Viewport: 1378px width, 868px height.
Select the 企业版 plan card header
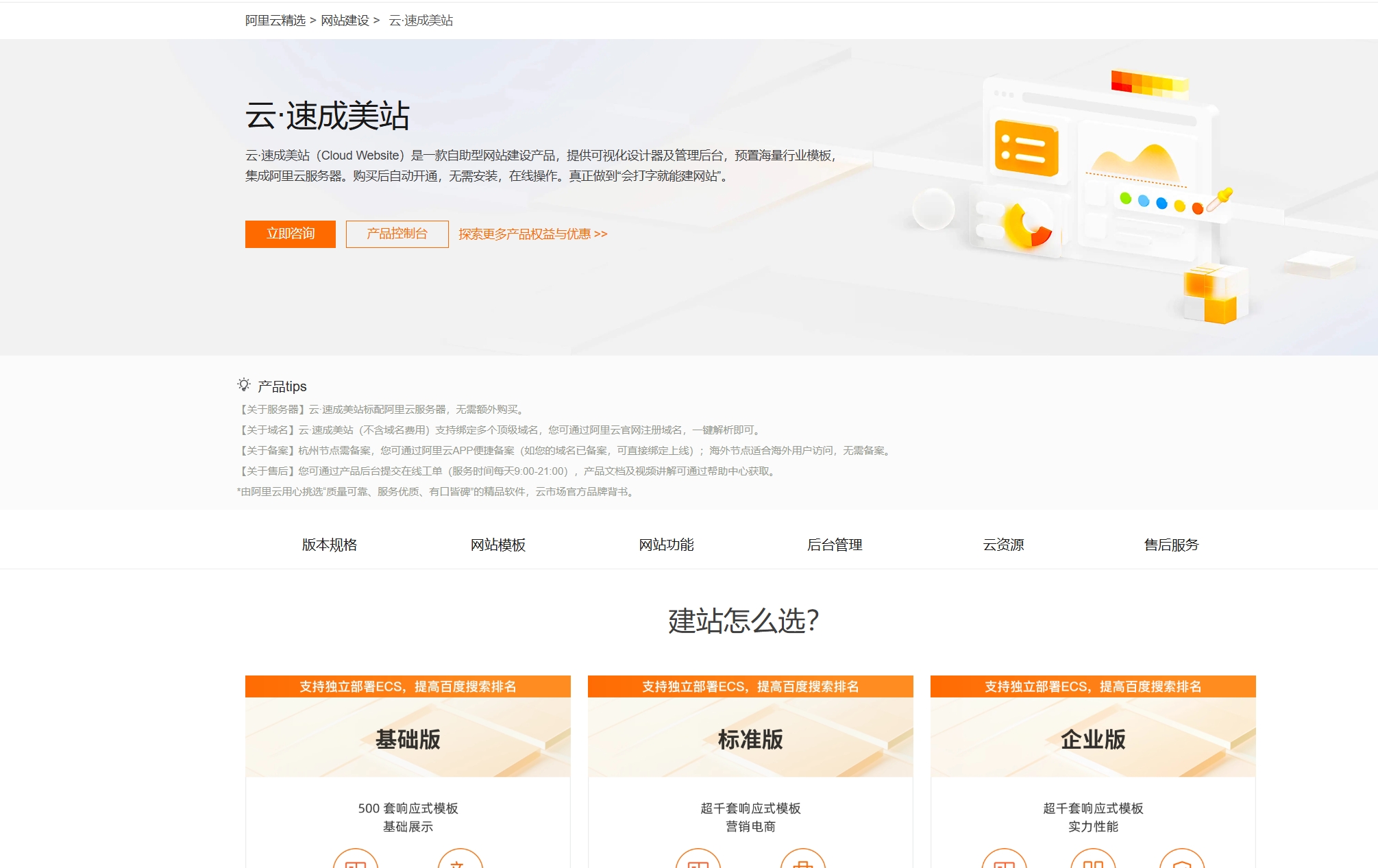1093,737
